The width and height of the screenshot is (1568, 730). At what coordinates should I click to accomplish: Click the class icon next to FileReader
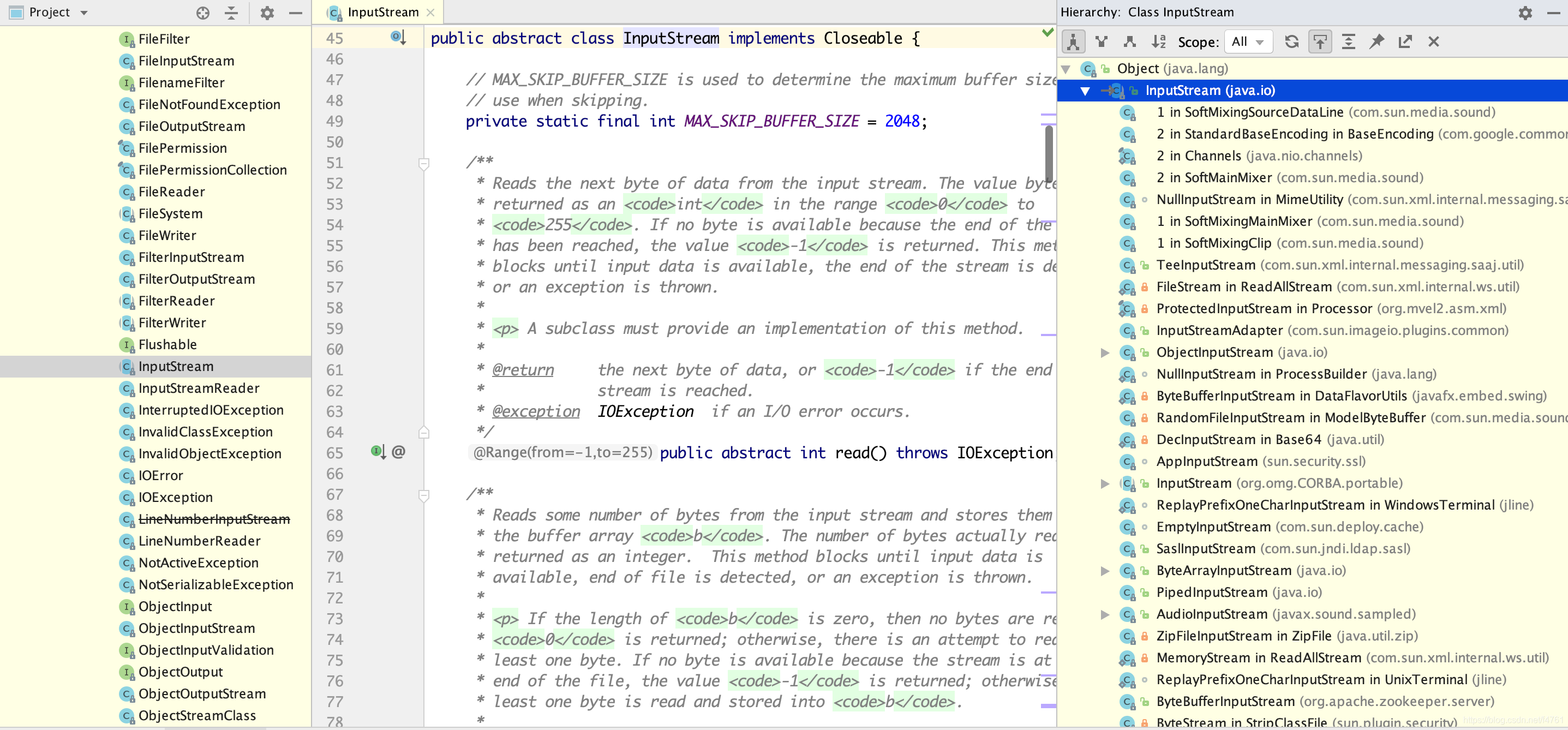pos(127,192)
